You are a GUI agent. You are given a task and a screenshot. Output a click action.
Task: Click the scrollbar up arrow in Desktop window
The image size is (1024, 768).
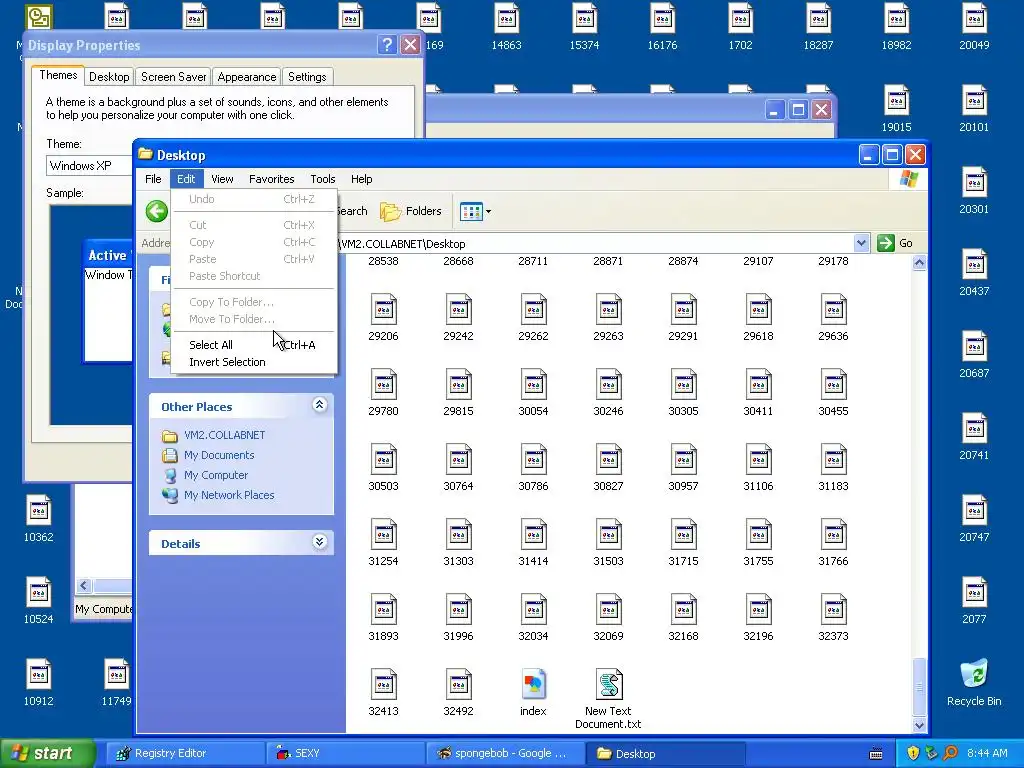pyautogui.click(x=919, y=263)
